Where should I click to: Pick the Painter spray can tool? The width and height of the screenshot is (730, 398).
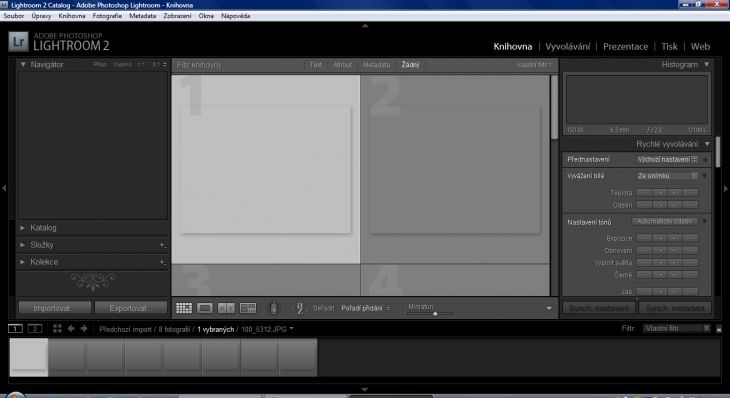tap(274, 308)
